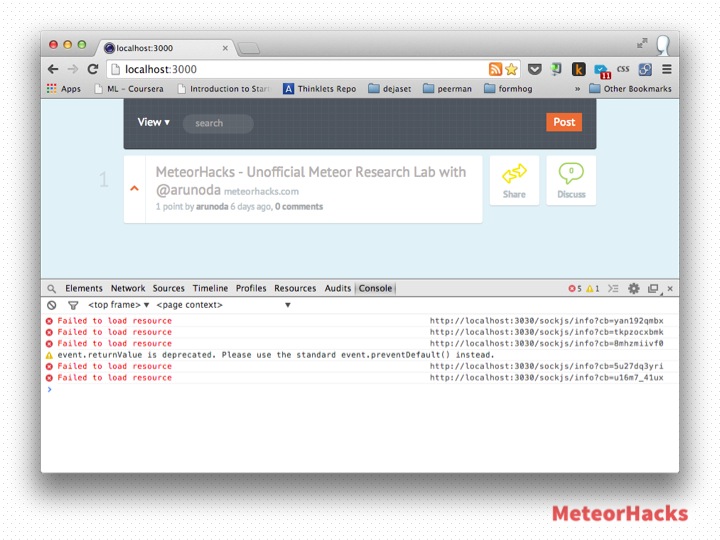Image resolution: width=720 pixels, height=540 pixels.
Task: Click the yellow warning count indicator
Action: [592, 289]
